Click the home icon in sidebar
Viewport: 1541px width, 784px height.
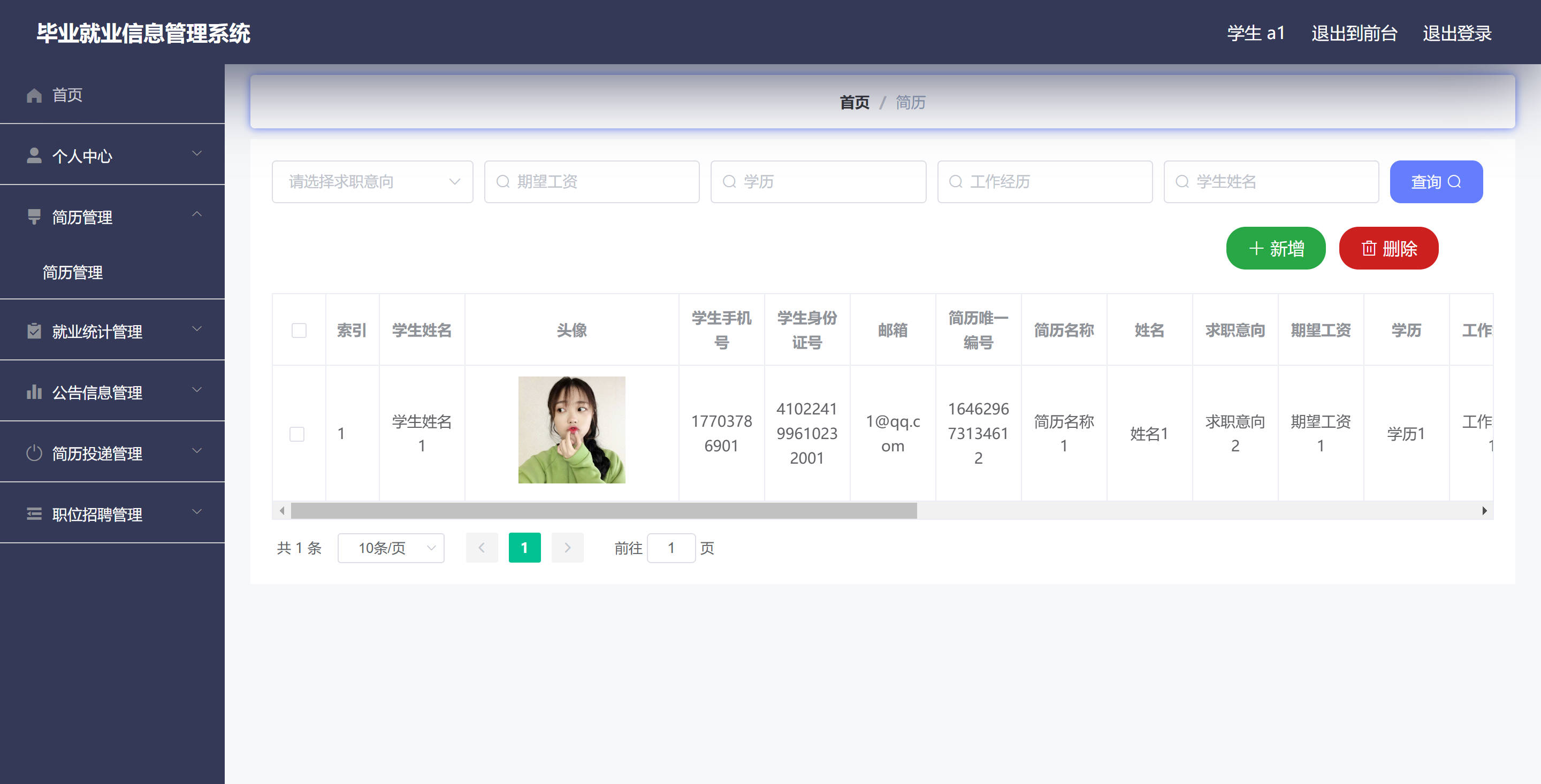coord(34,95)
